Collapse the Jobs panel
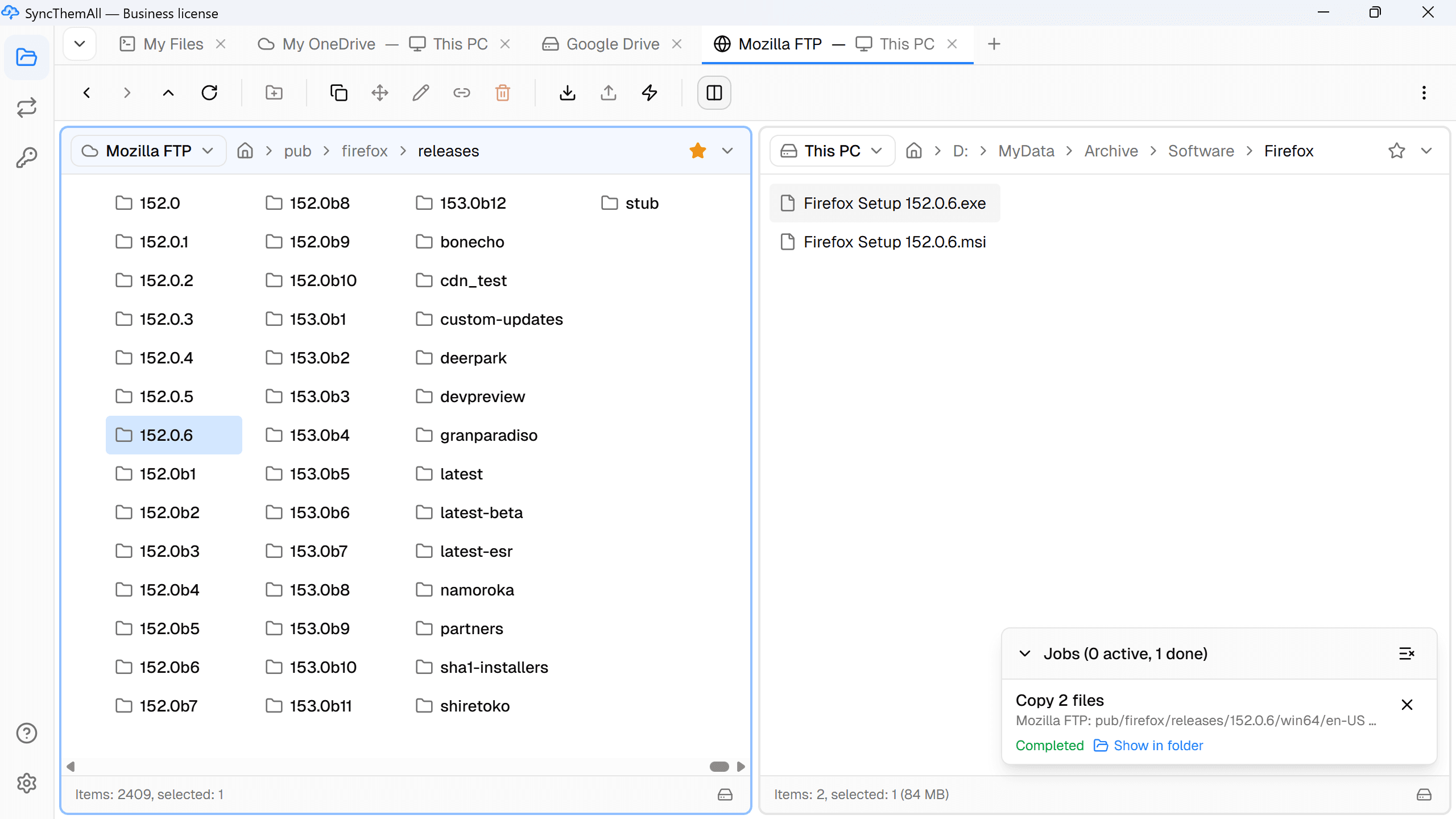The width and height of the screenshot is (1456, 819). click(1025, 653)
